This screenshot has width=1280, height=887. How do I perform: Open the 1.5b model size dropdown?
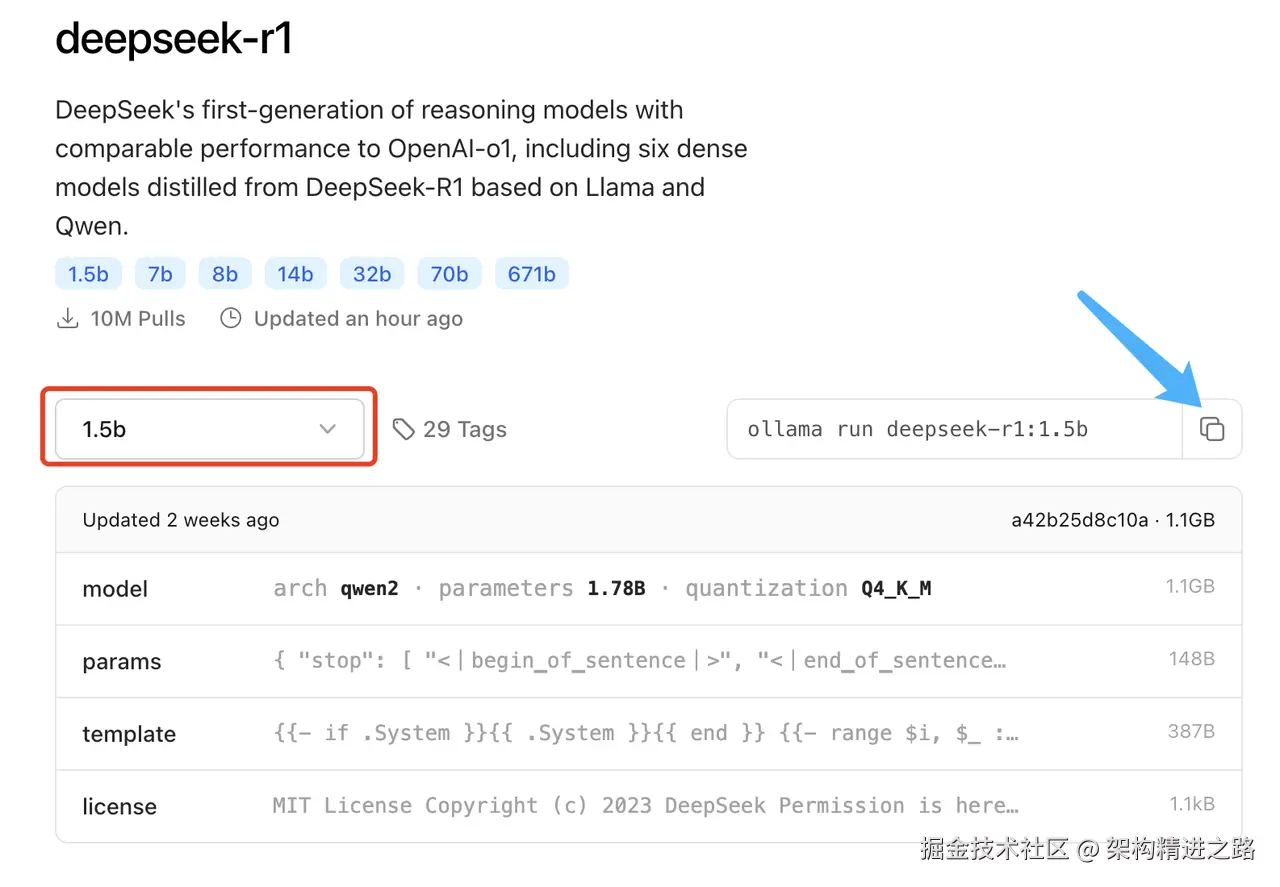209,430
